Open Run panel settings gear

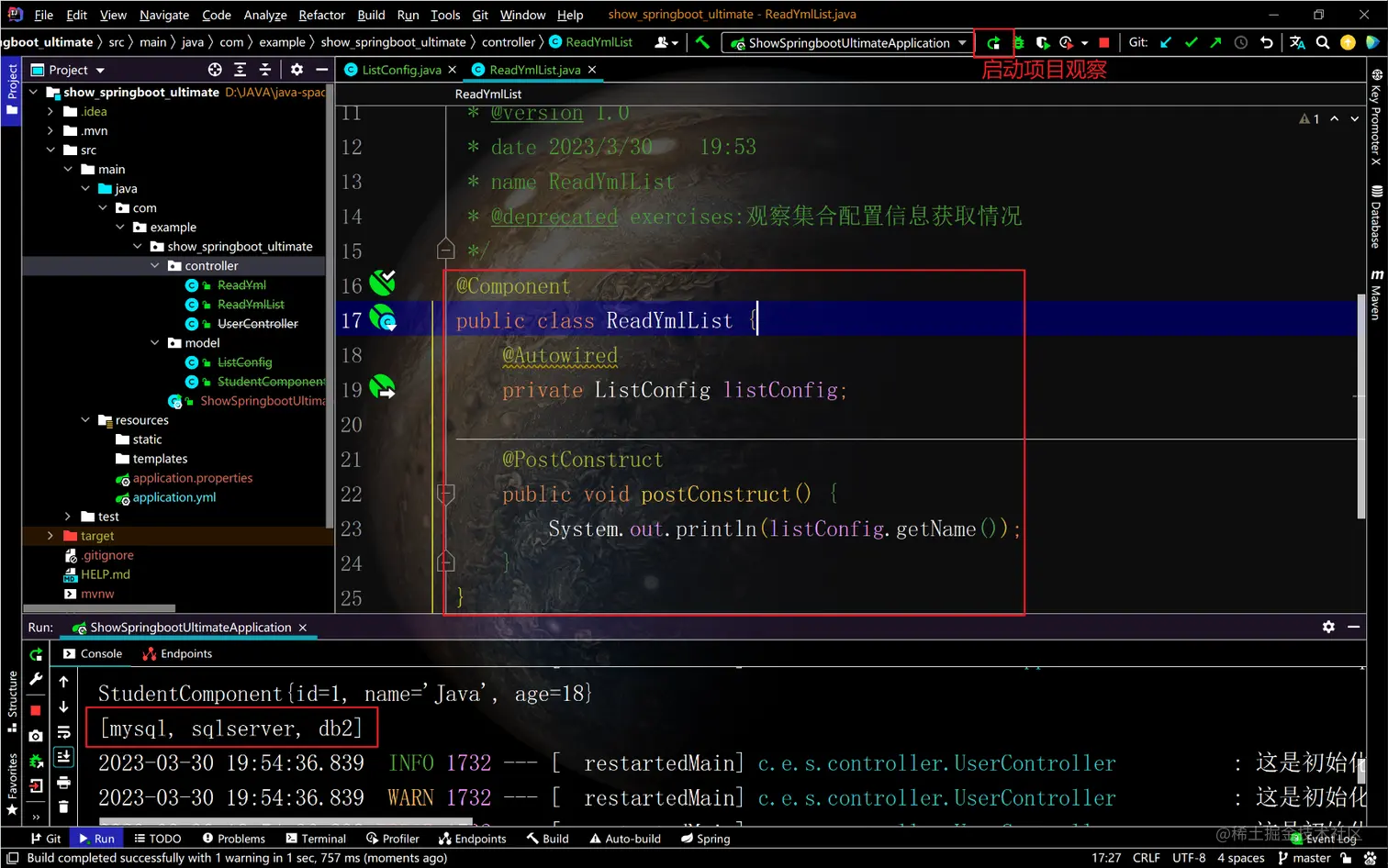(x=1328, y=627)
